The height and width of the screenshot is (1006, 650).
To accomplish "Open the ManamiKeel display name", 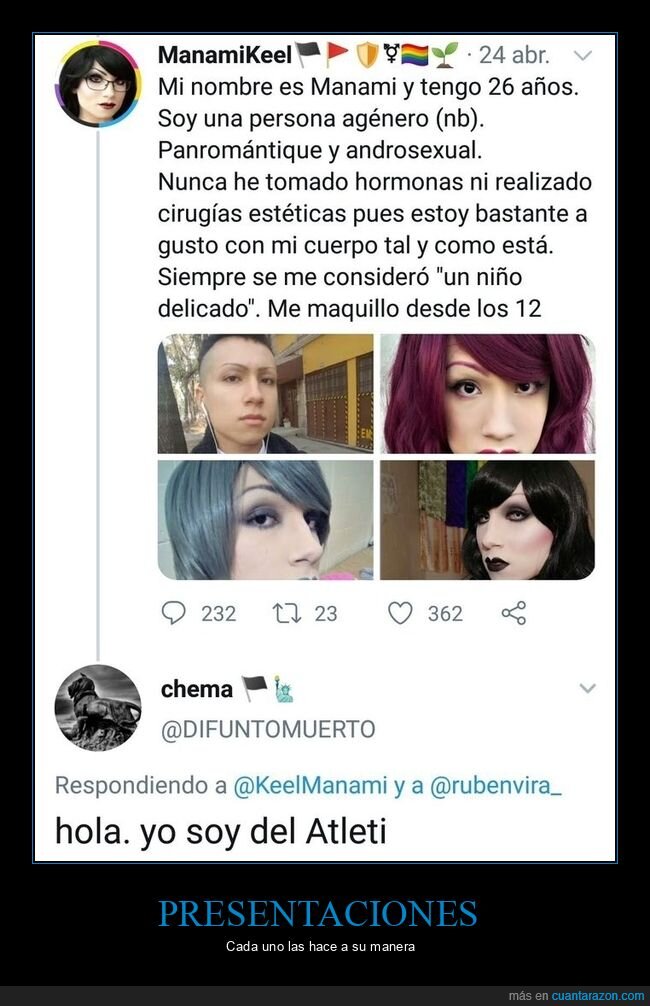I will click(225, 55).
